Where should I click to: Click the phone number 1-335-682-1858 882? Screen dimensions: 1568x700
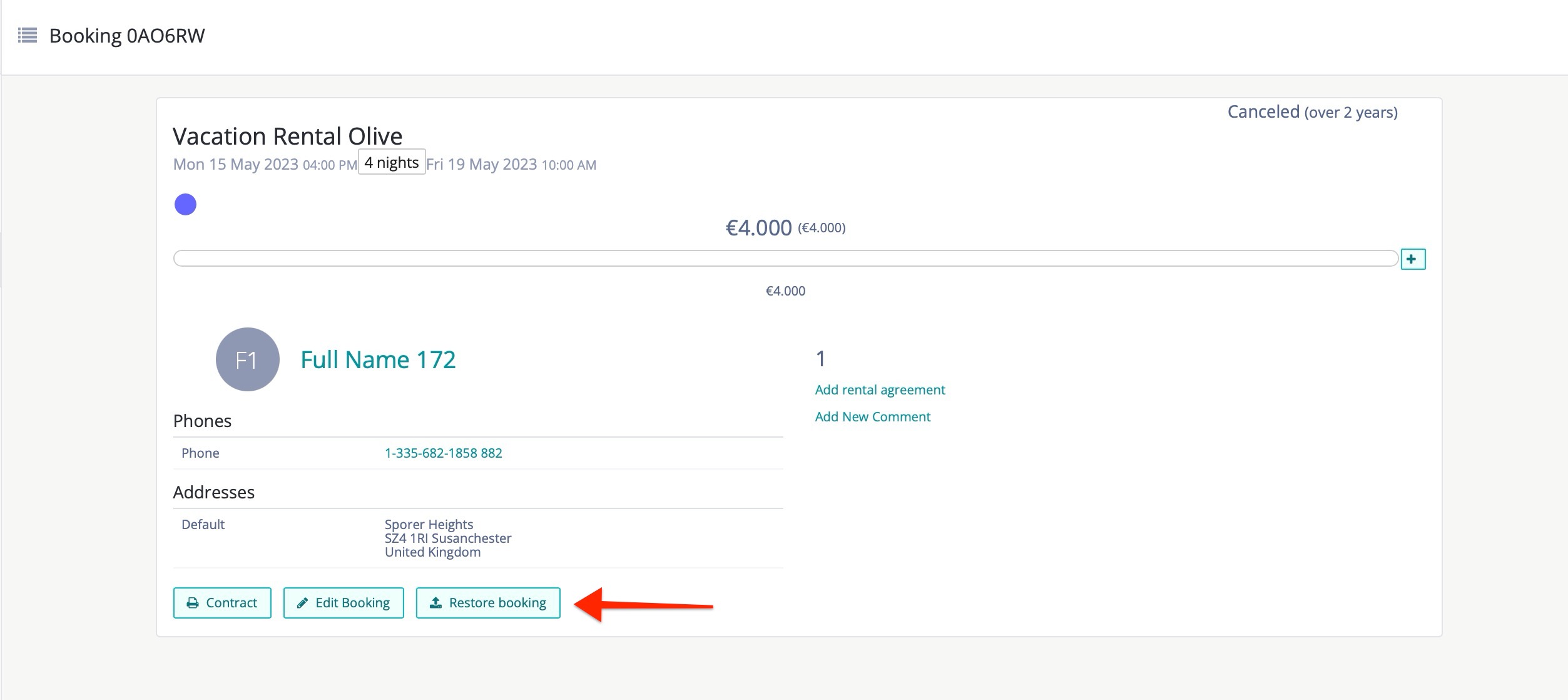444,453
